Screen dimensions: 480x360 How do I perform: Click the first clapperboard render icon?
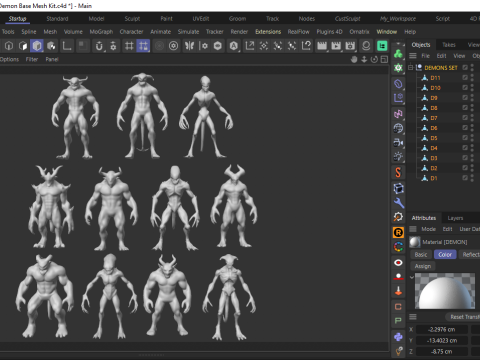pyautogui.click(x=322, y=46)
